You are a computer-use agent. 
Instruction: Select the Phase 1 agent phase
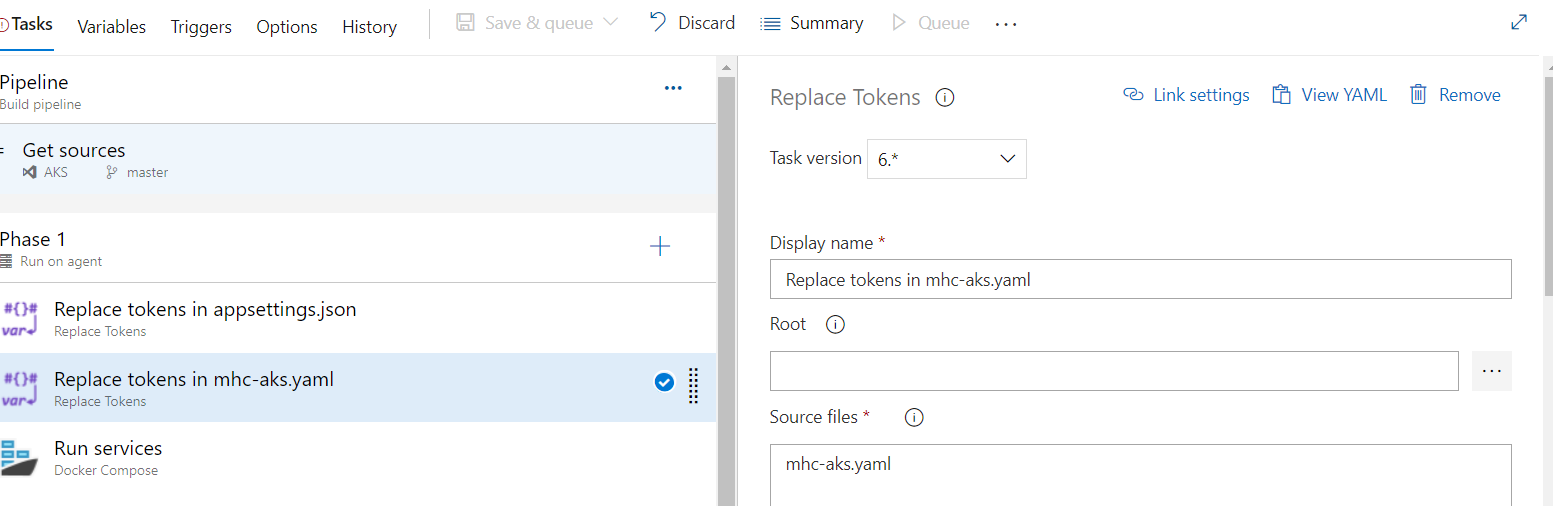(358, 248)
